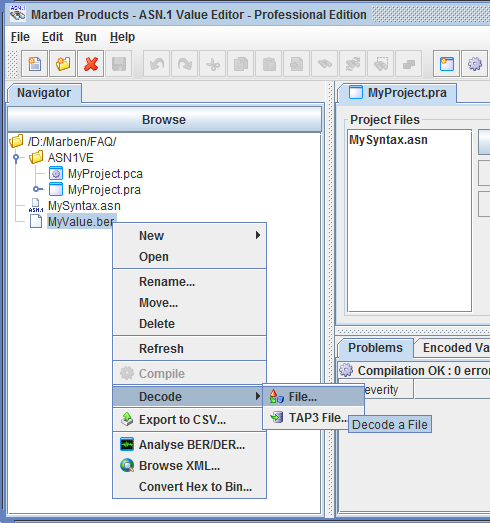Click the Open folder toolbar icon

[x=63, y=64]
